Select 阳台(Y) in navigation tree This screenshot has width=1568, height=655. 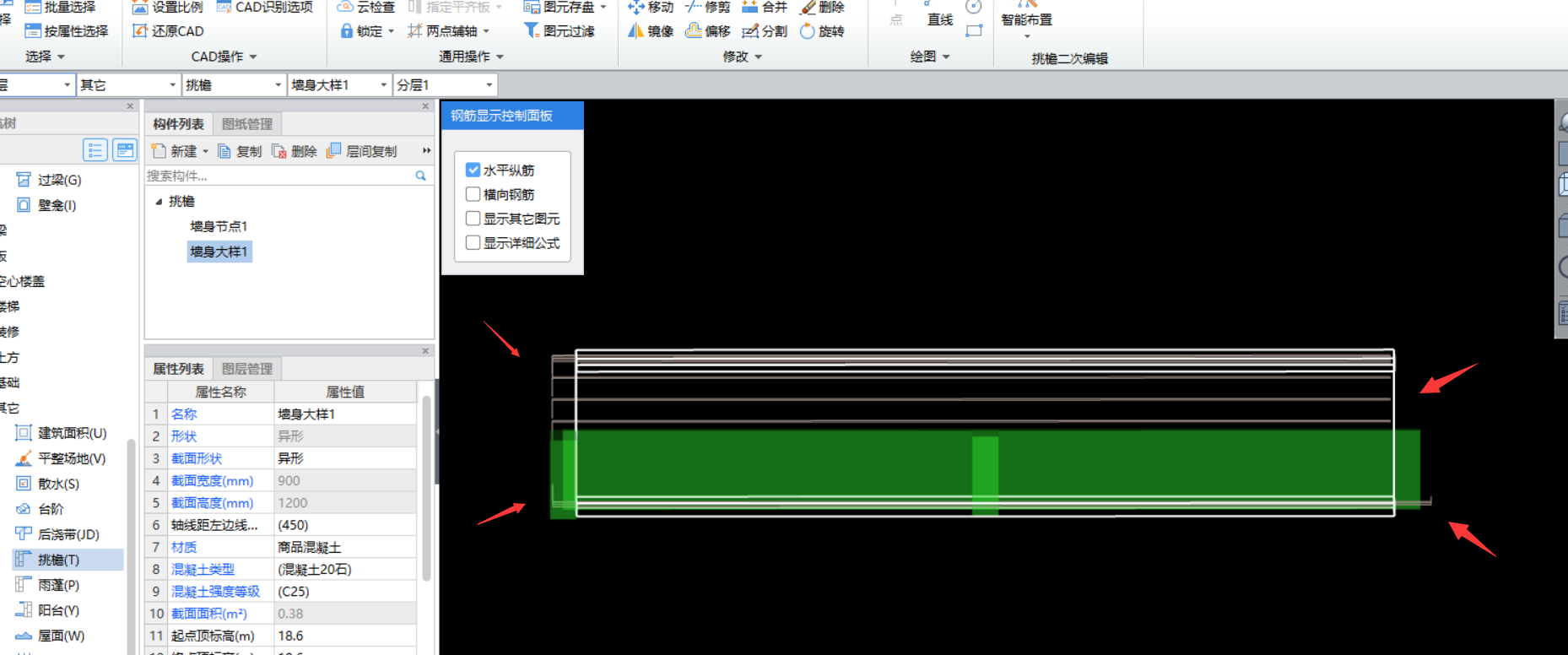[x=48, y=610]
